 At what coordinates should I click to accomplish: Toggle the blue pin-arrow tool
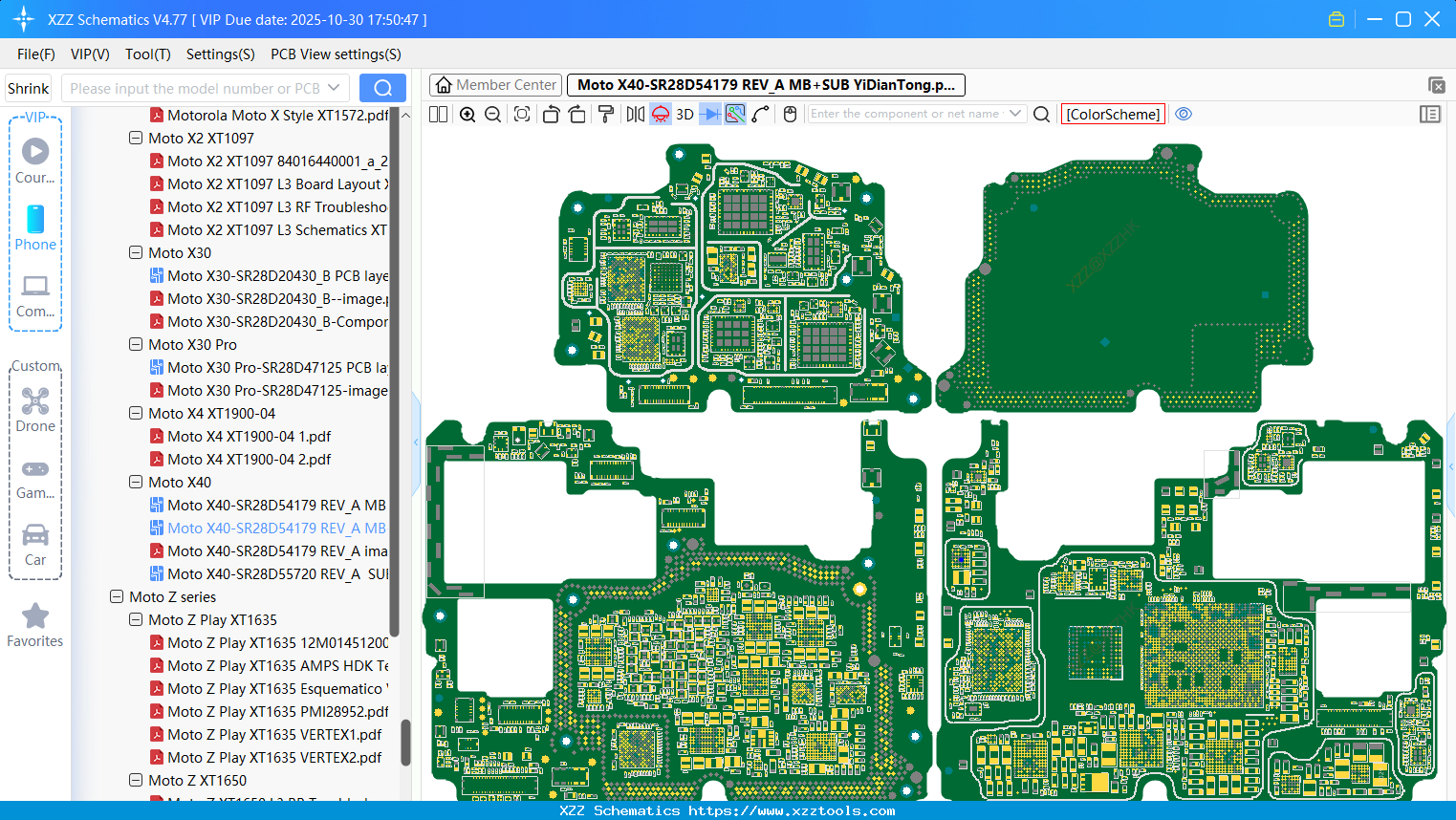pyautogui.click(x=710, y=114)
